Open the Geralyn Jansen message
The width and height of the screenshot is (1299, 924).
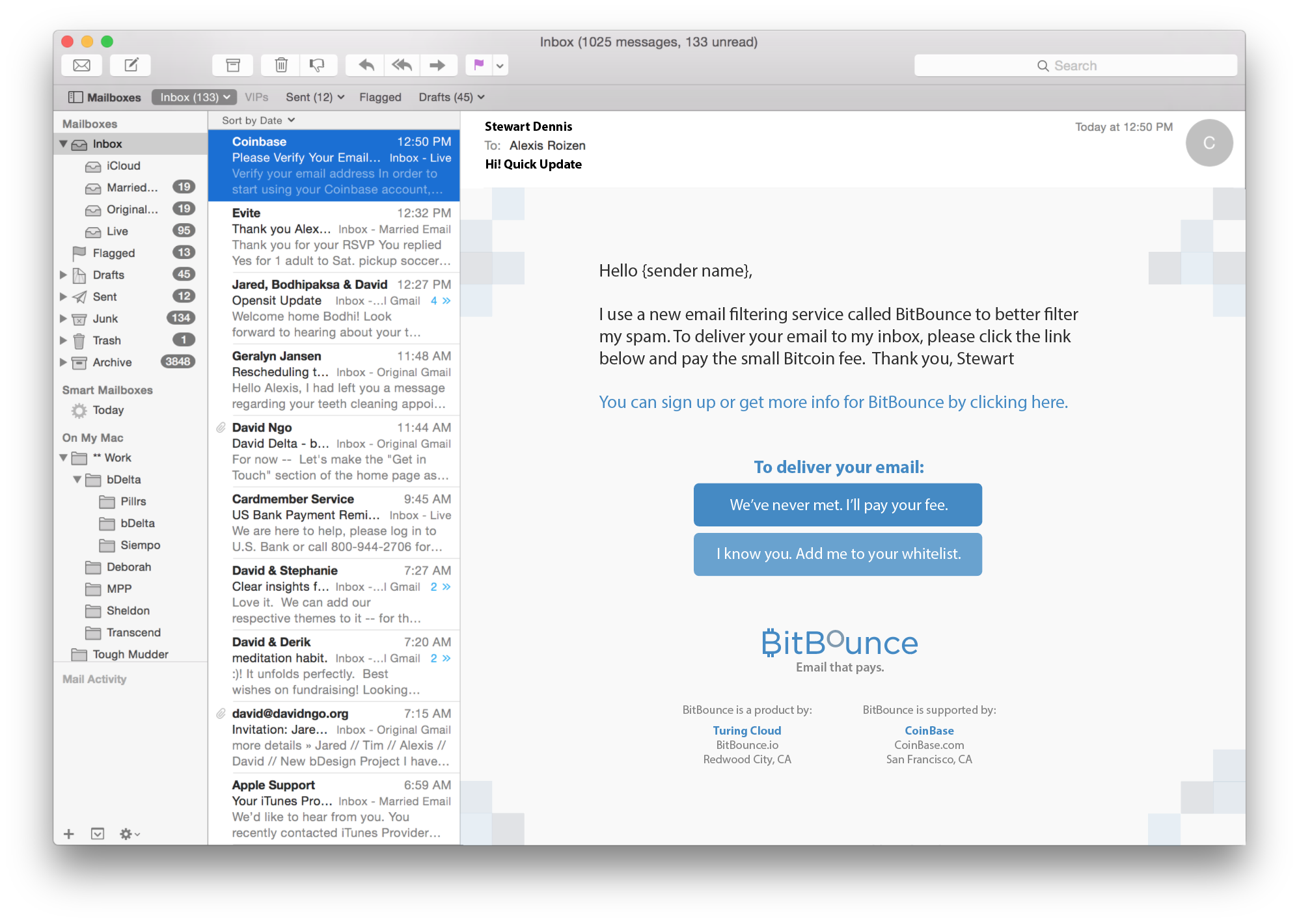point(335,381)
